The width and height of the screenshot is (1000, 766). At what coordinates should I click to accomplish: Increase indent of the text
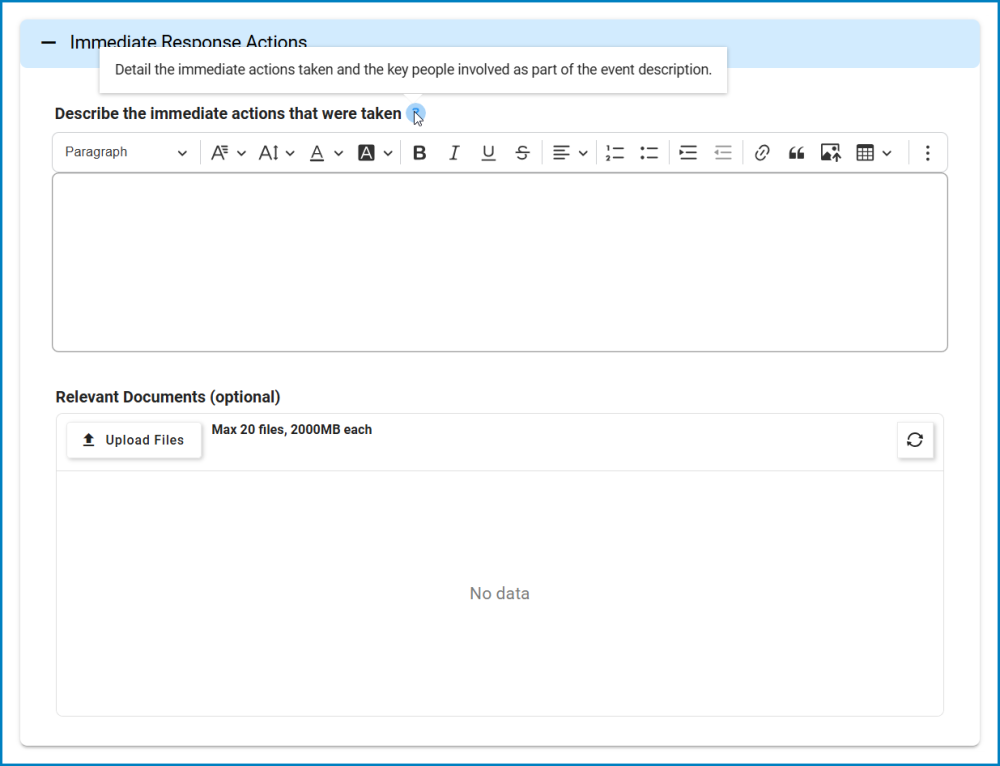point(688,152)
